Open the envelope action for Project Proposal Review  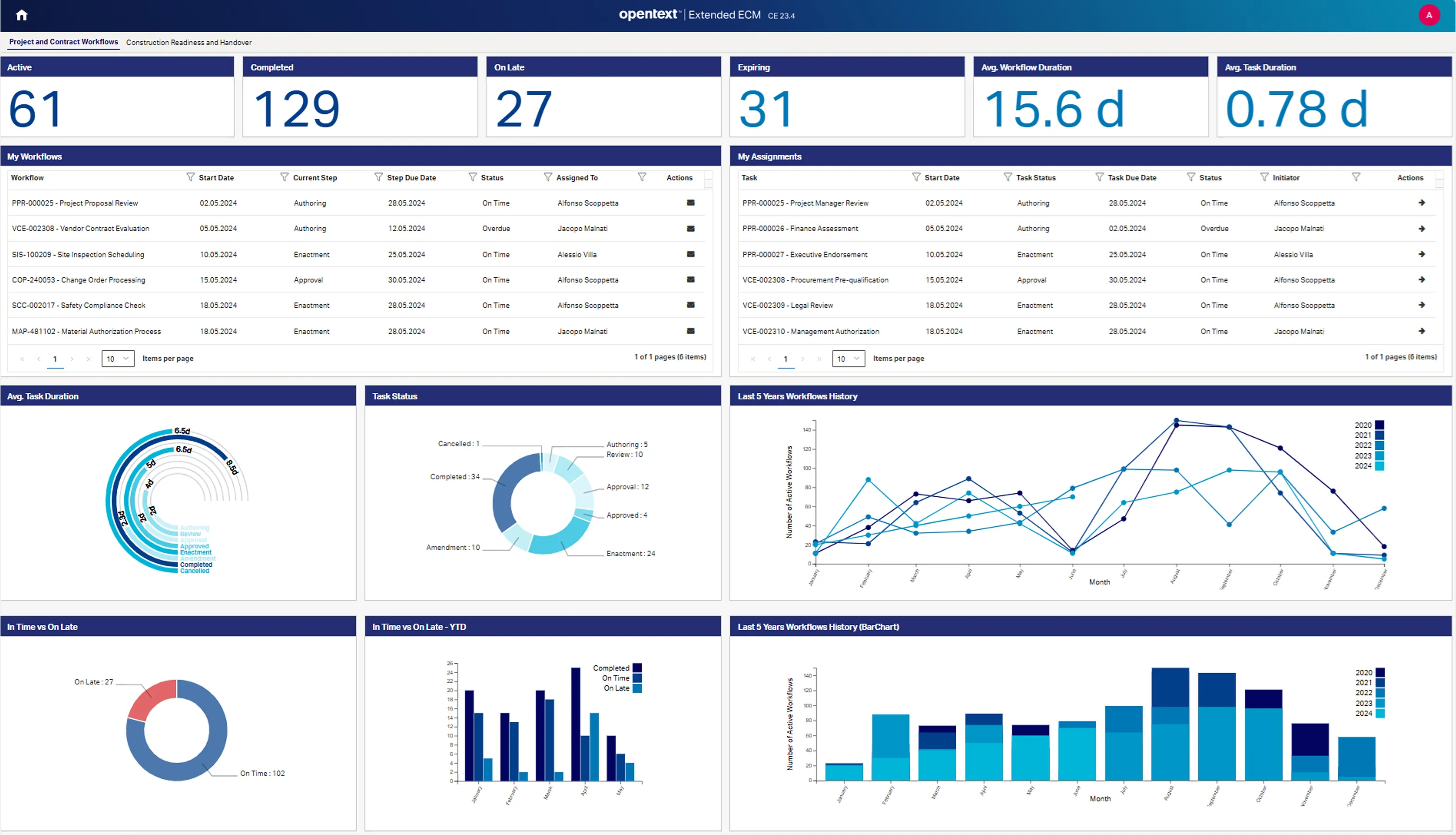click(x=690, y=202)
